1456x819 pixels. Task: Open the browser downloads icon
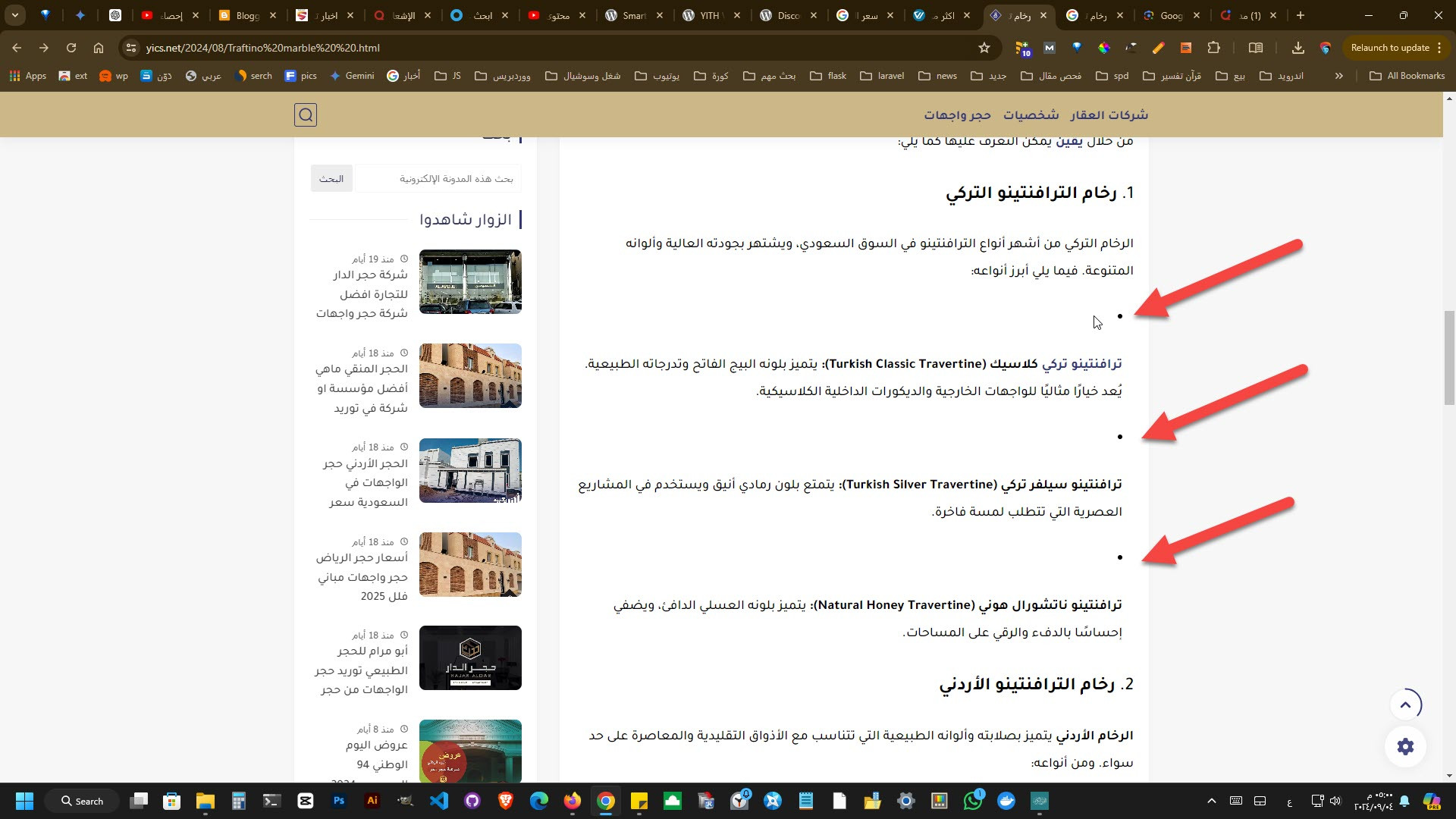[x=1298, y=48]
